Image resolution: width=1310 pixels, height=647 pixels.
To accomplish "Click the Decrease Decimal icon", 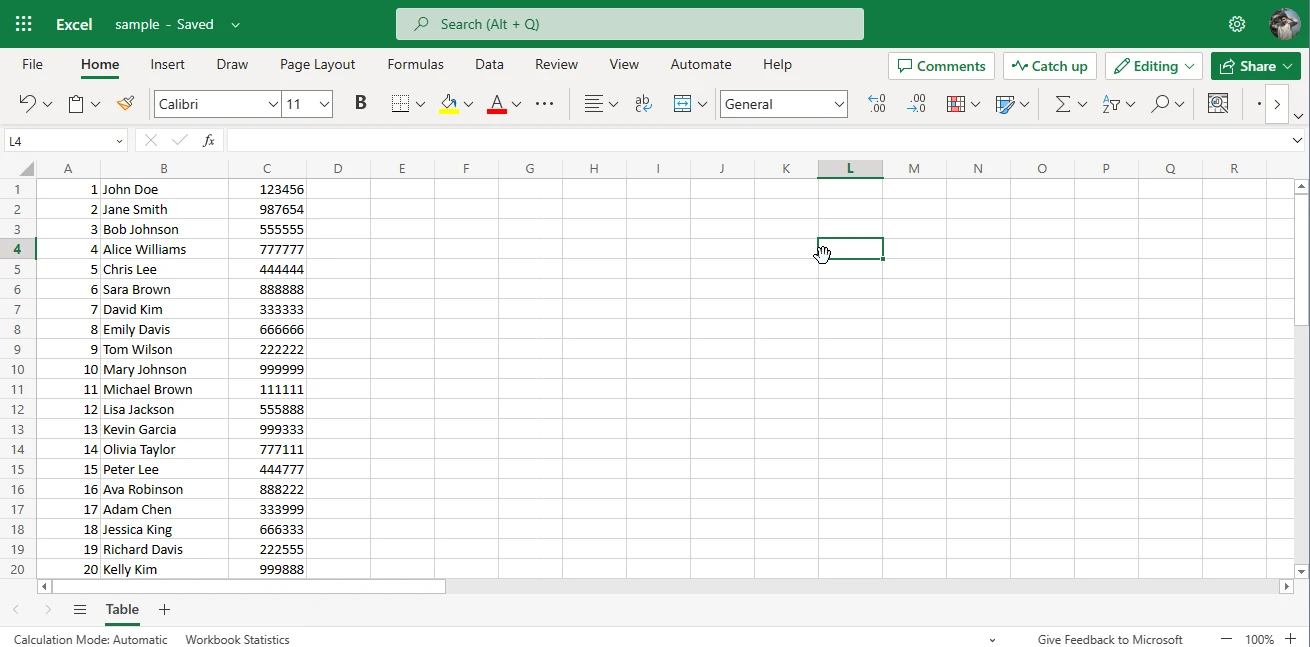I will pyautogui.click(x=916, y=104).
